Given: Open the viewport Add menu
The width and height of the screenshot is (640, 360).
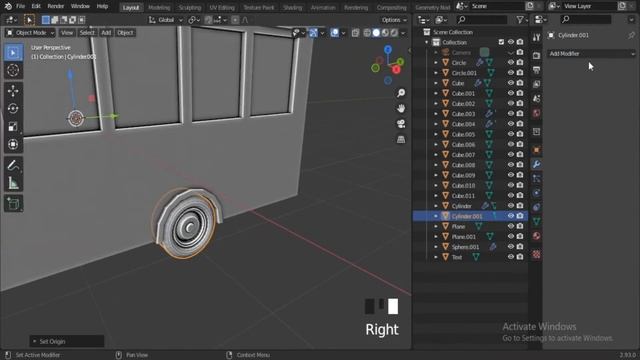Looking at the screenshot, I should coord(106,33).
